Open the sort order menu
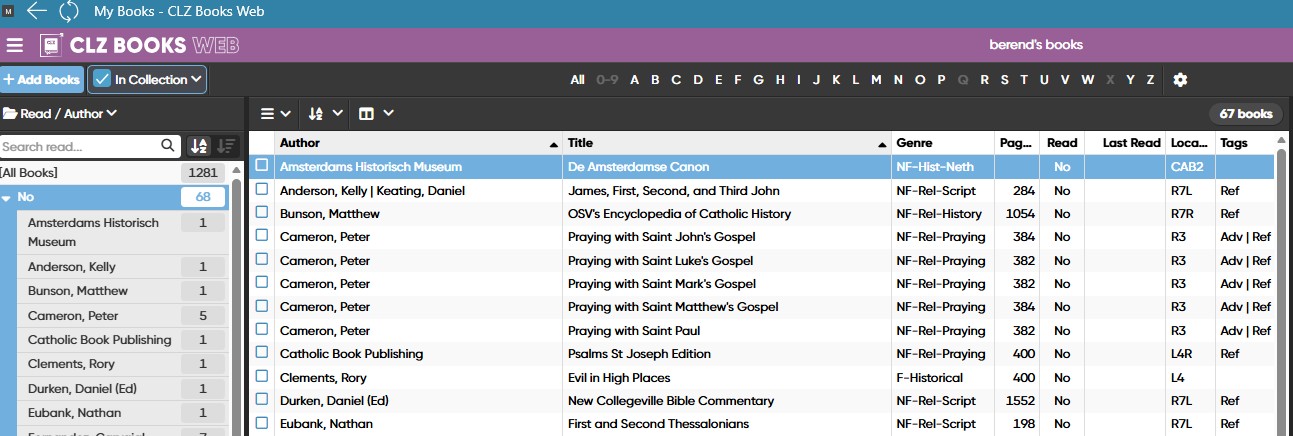 click(325, 114)
